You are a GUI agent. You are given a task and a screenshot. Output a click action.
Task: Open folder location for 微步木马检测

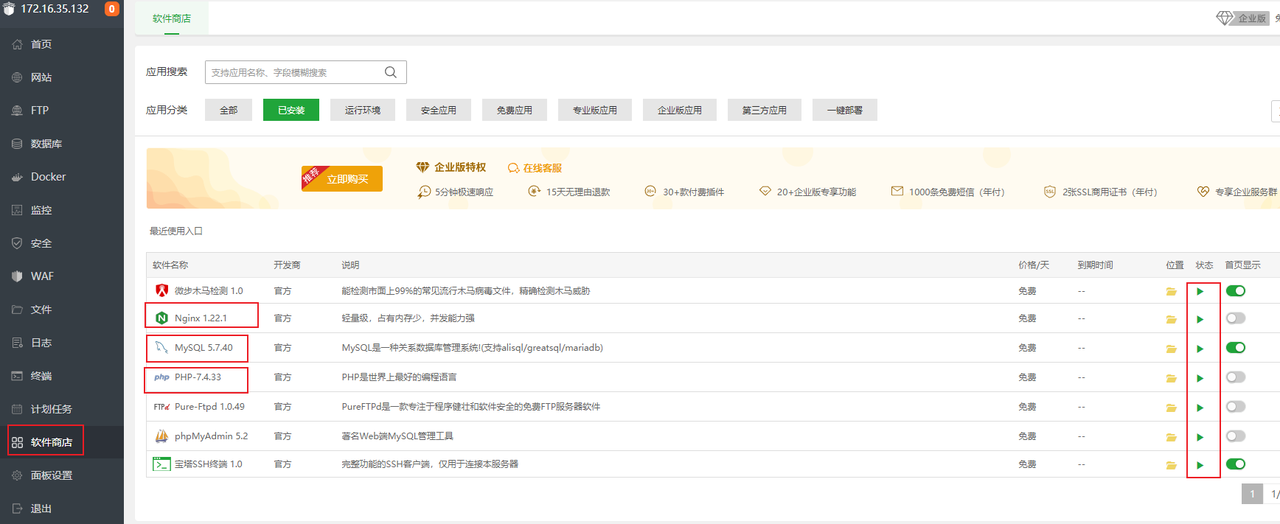pos(1171,291)
